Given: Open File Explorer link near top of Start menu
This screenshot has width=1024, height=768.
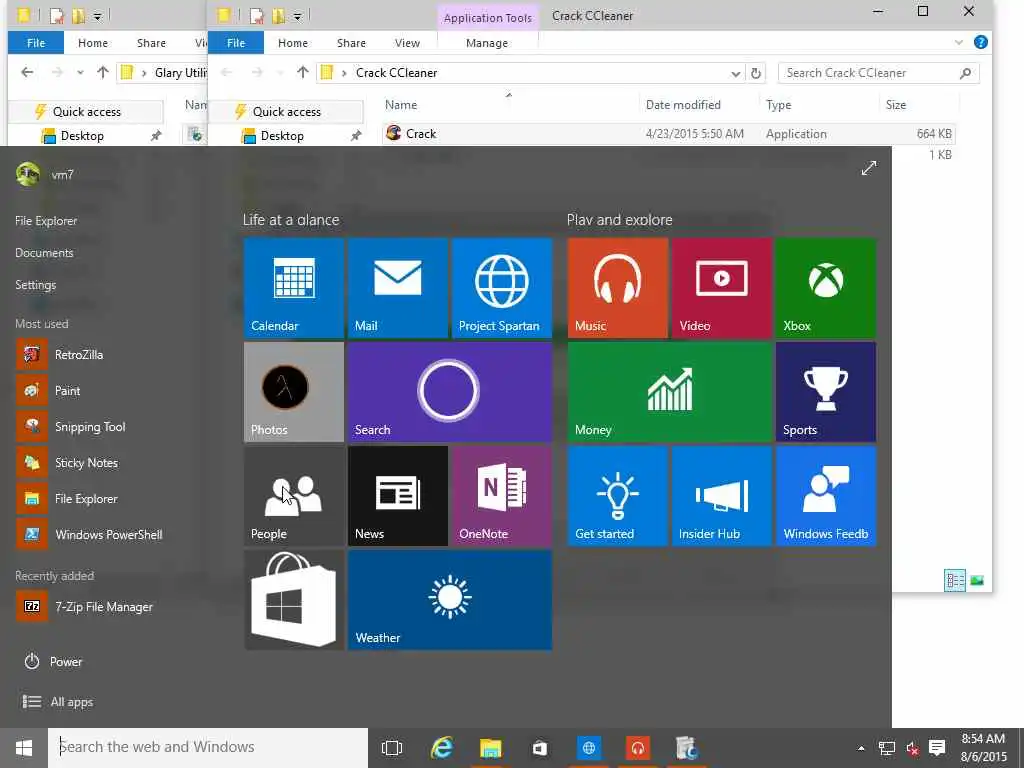Looking at the screenshot, I should [46, 221].
